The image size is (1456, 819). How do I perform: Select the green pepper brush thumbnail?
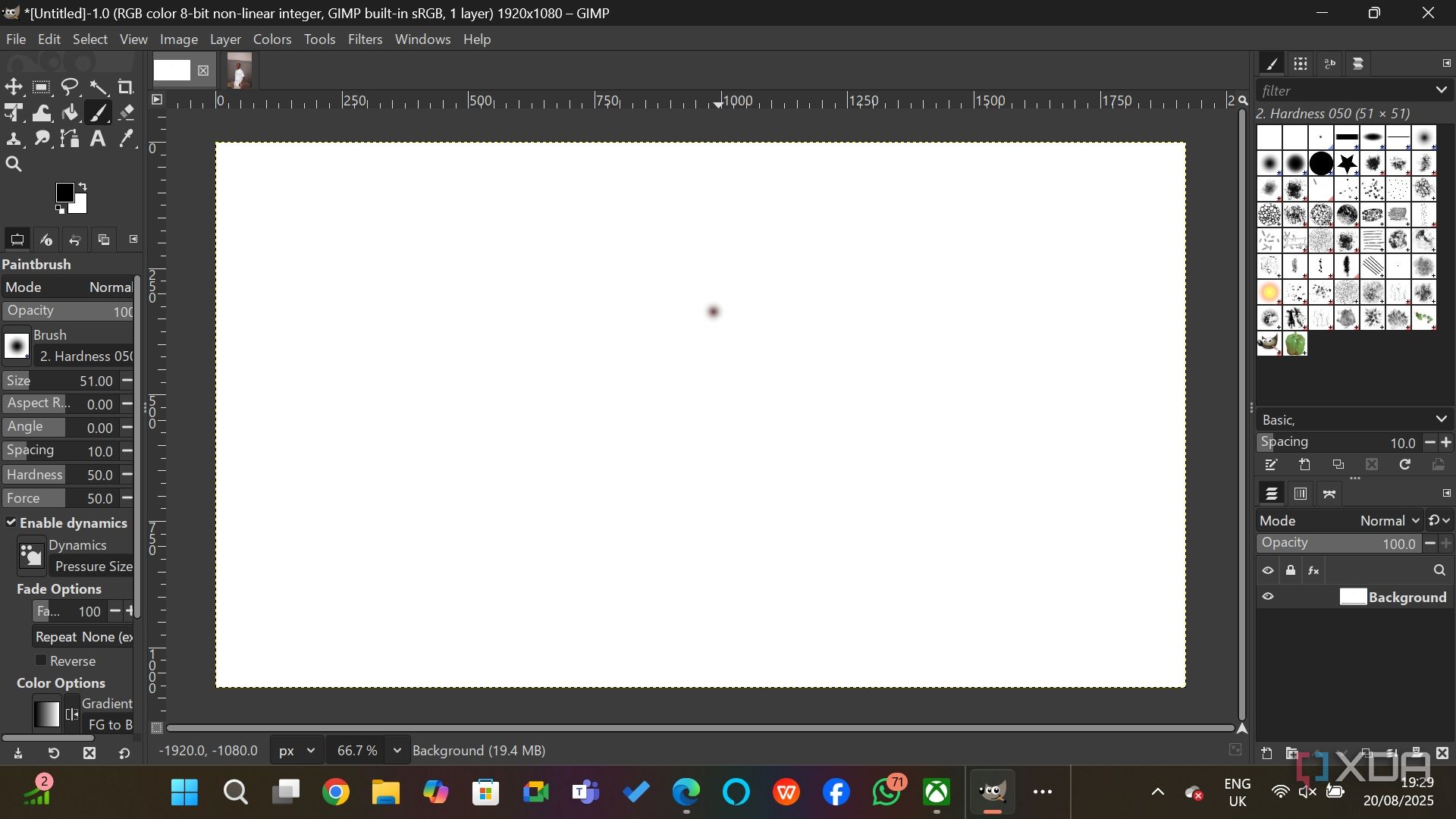coord(1296,344)
